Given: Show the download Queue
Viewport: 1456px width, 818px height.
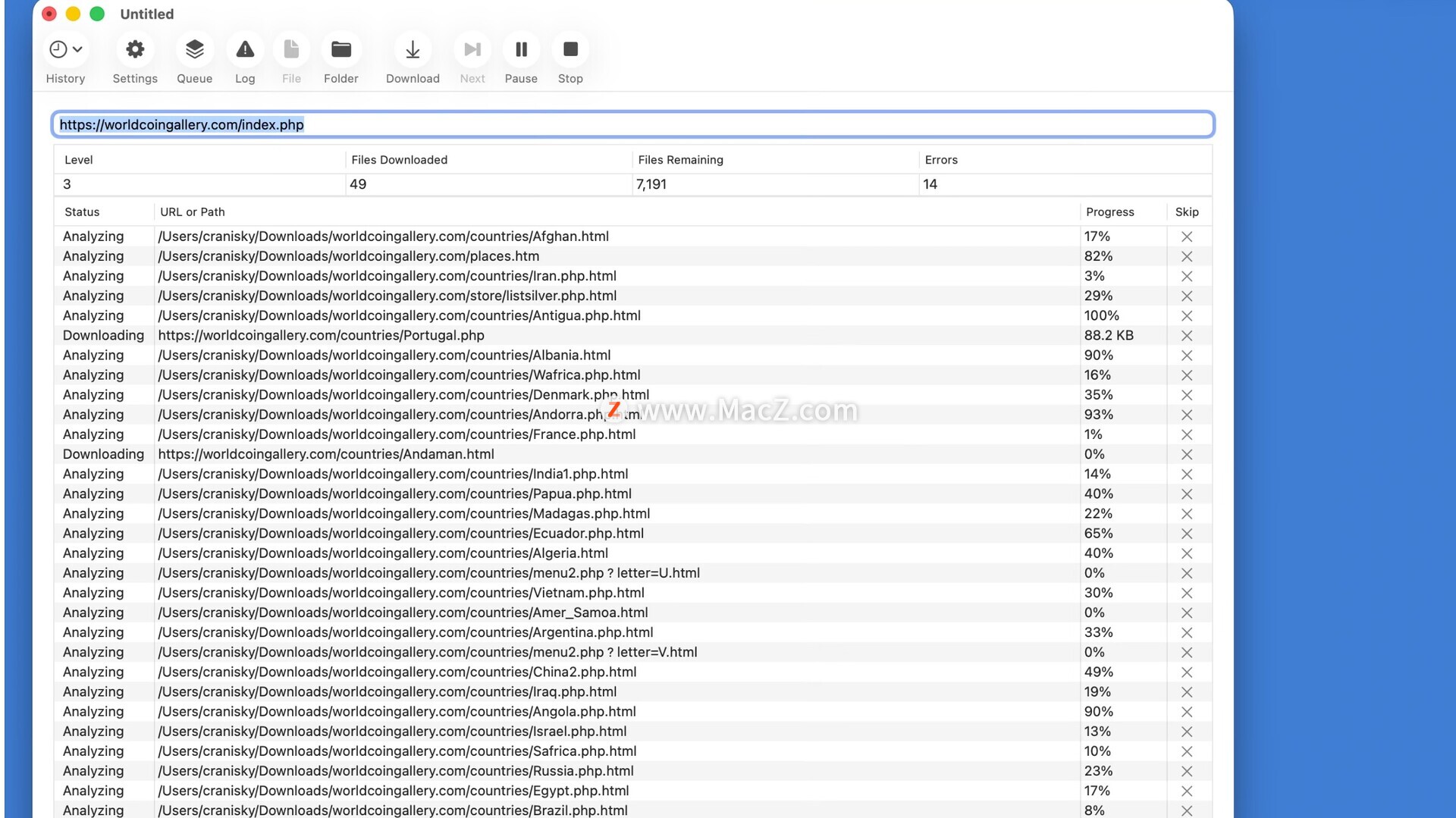Looking at the screenshot, I should point(194,50).
